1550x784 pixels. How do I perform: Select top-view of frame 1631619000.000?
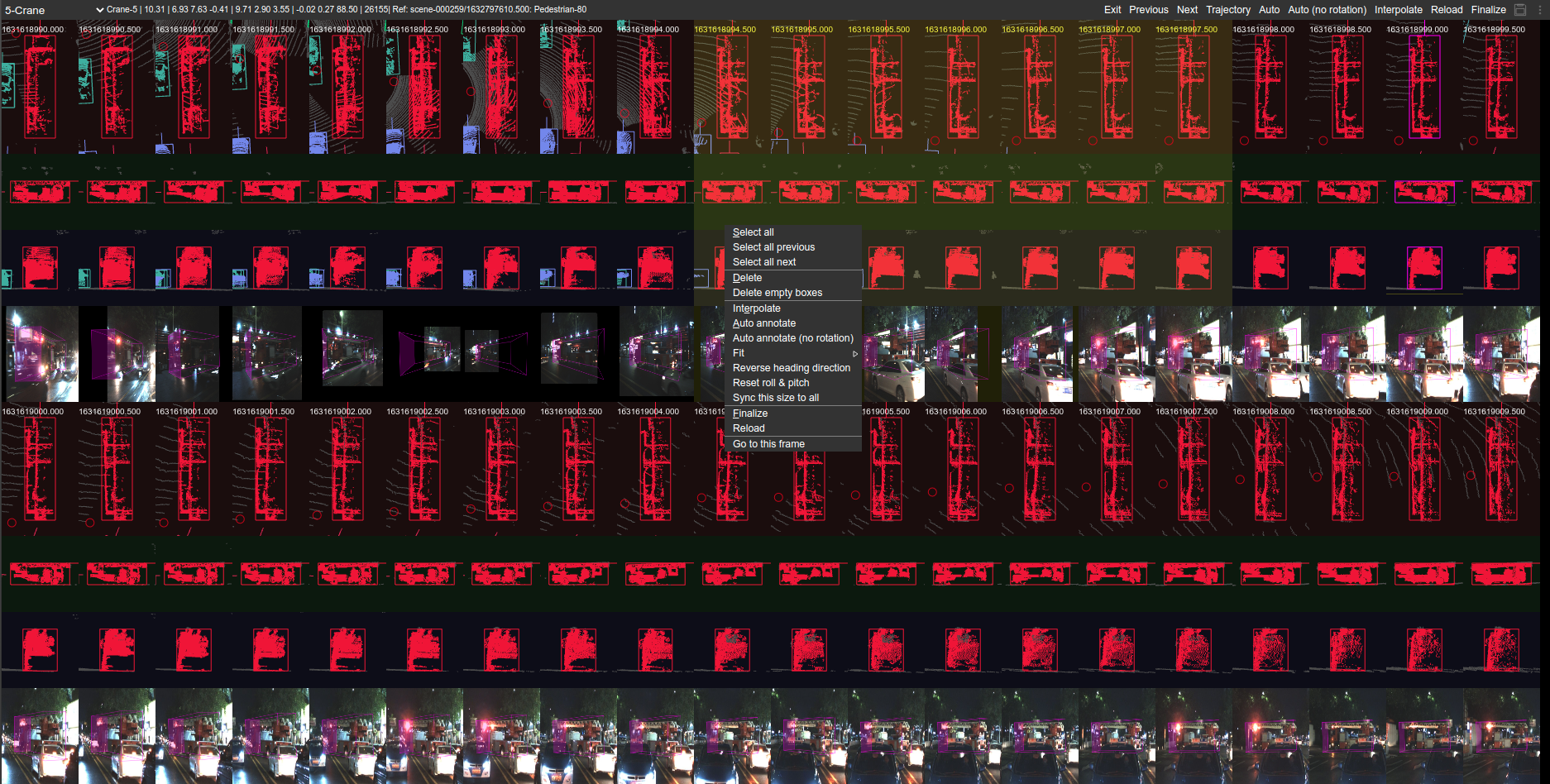pyautogui.click(x=38, y=468)
